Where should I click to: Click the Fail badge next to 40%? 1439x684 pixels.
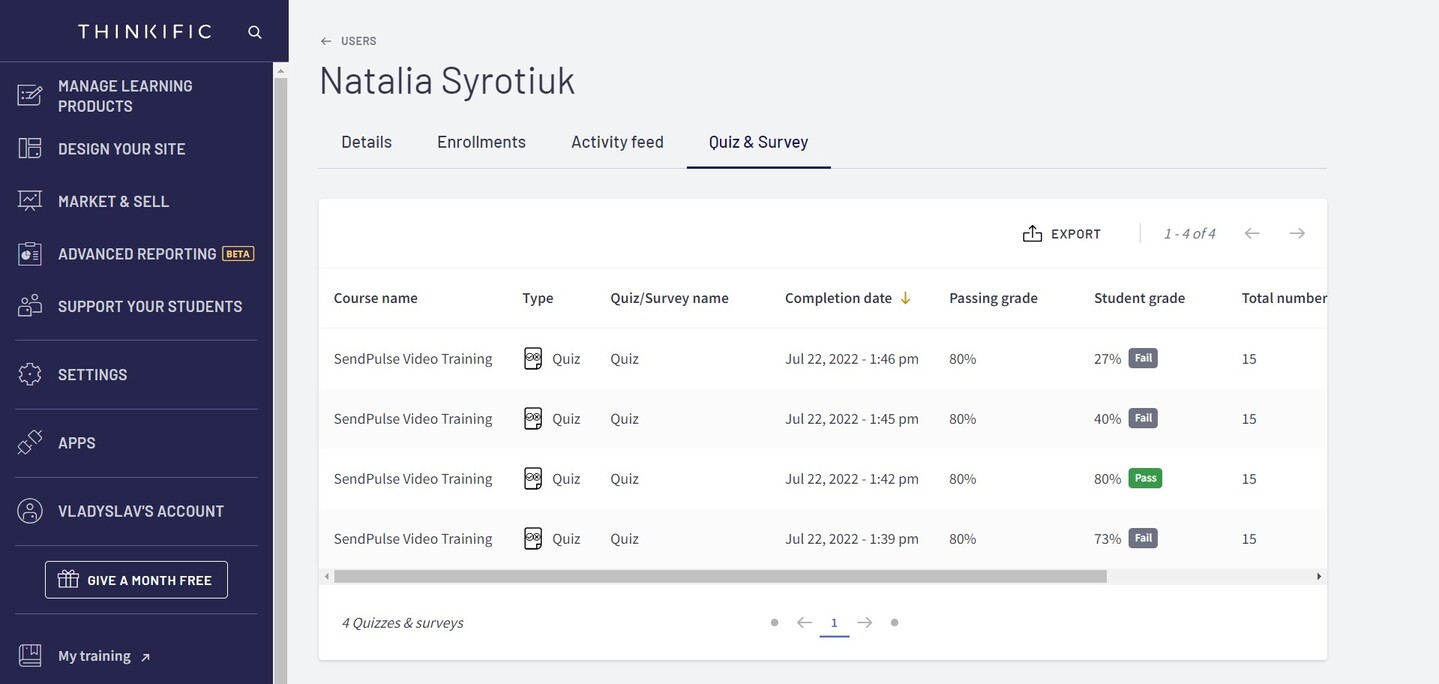1143,418
